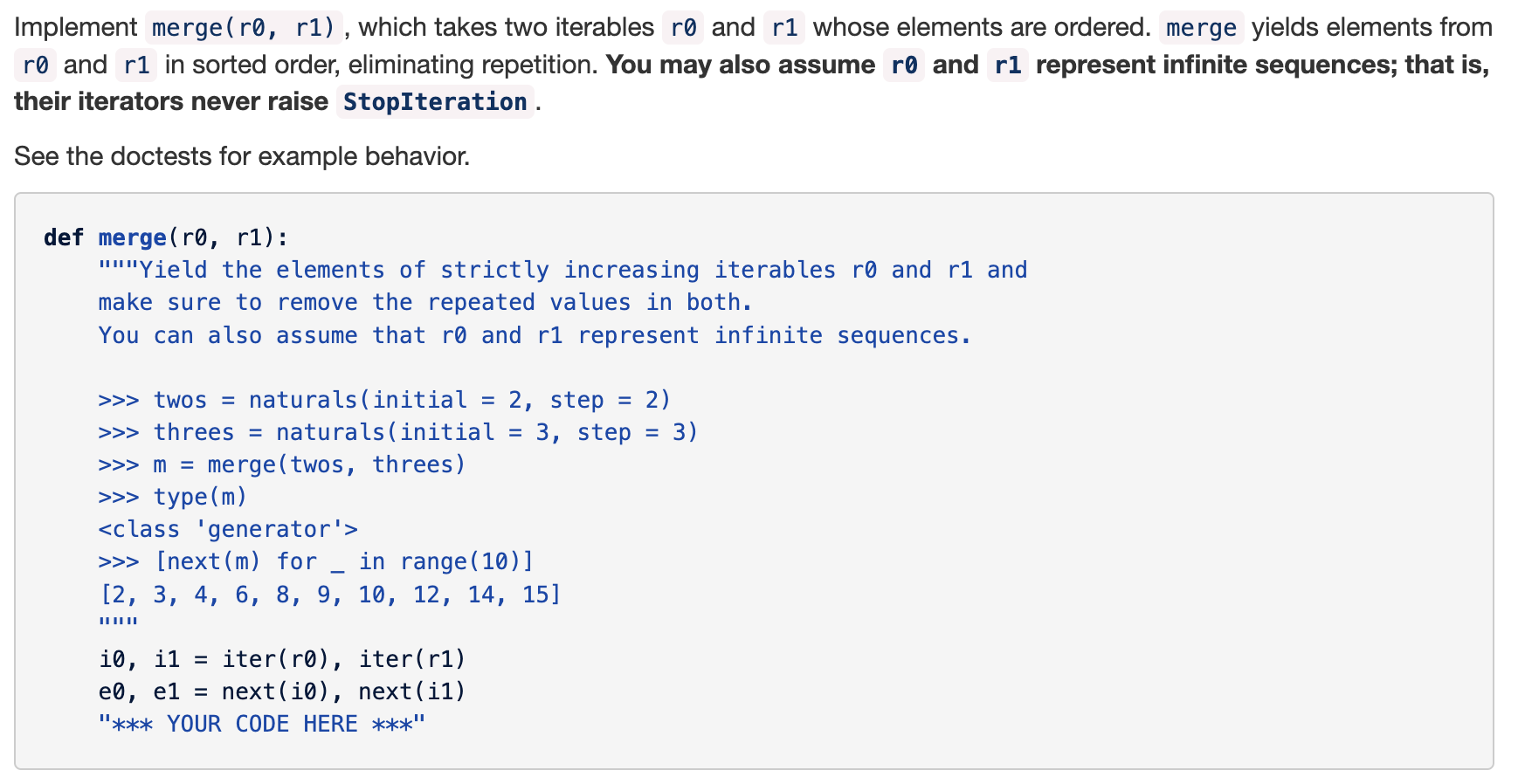Click the 'i0, i1 = iter(r0), iter(r1)' line
The width and height of the screenshot is (1518, 784).
[x=282, y=659]
